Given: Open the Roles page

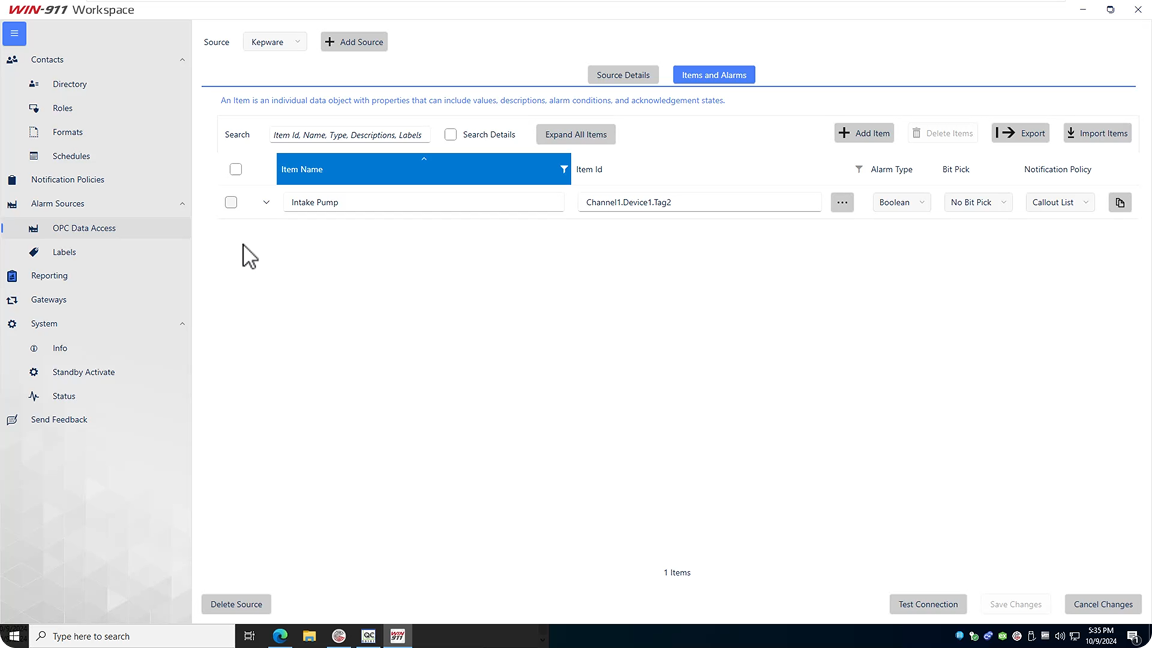Looking at the screenshot, I should pos(62,108).
